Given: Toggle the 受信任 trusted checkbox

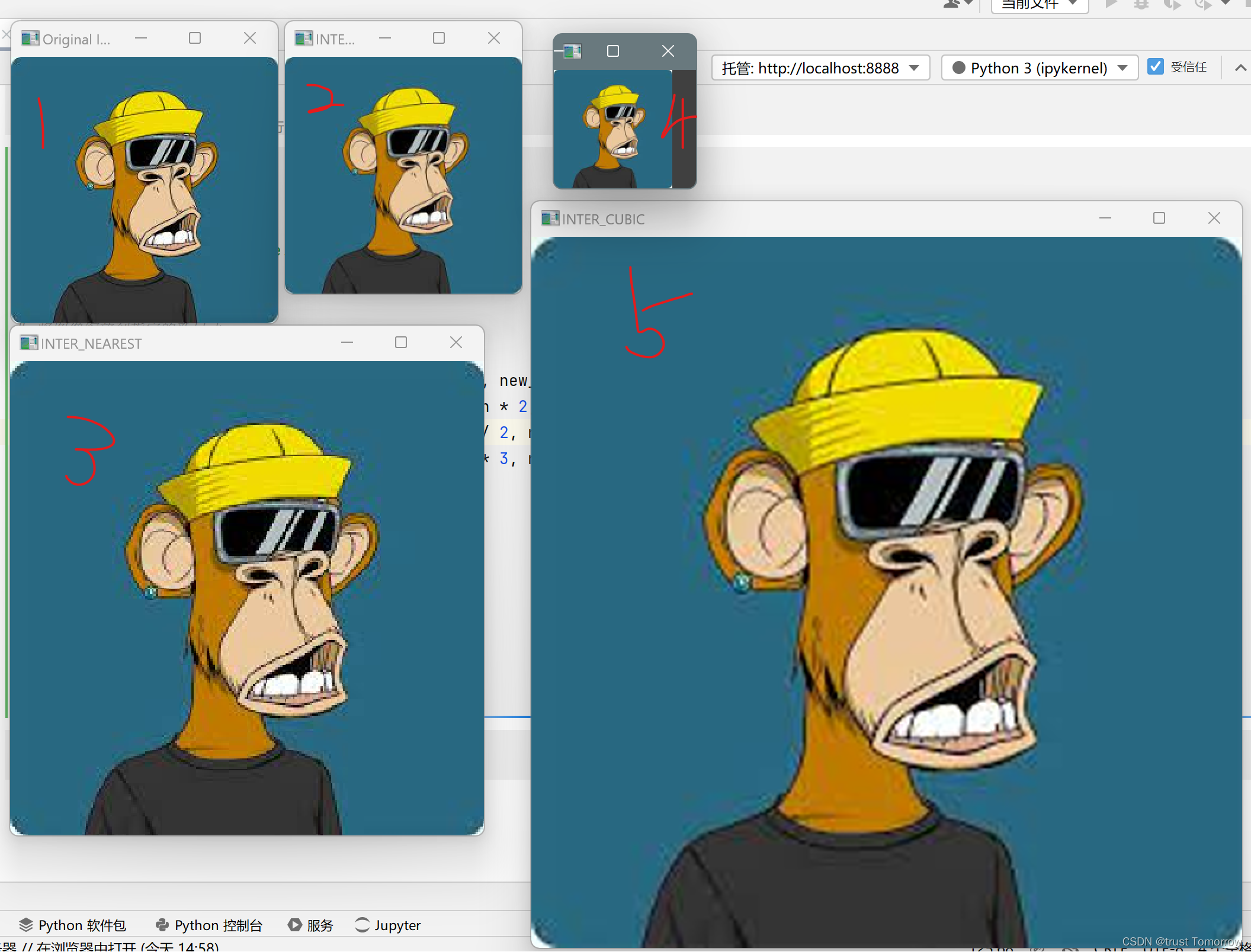Looking at the screenshot, I should [1155, 66].
